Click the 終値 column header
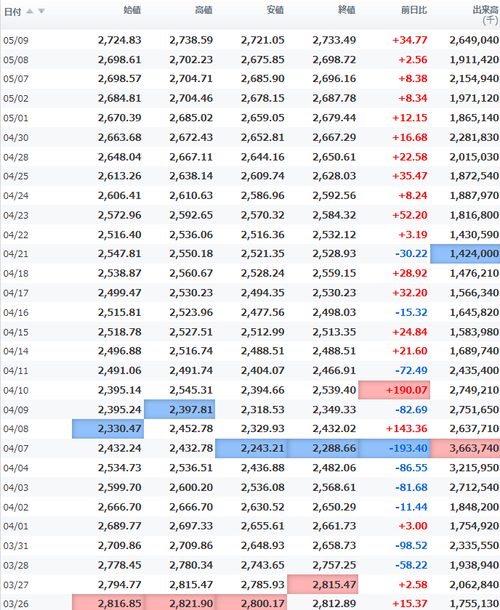500x610 pixels. click(347, 10)
